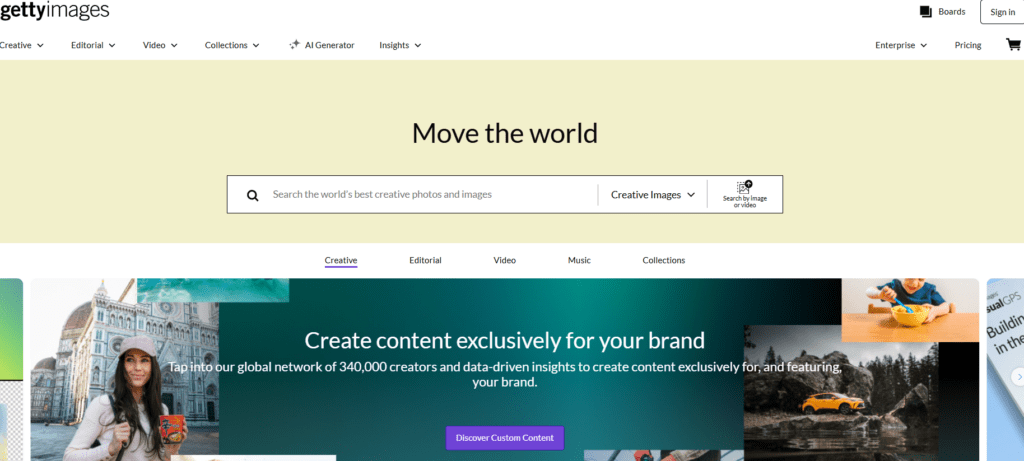Screen dimensions: 1024x461
Task: Click the magnifying glass search icon
Action: point(253,195)
